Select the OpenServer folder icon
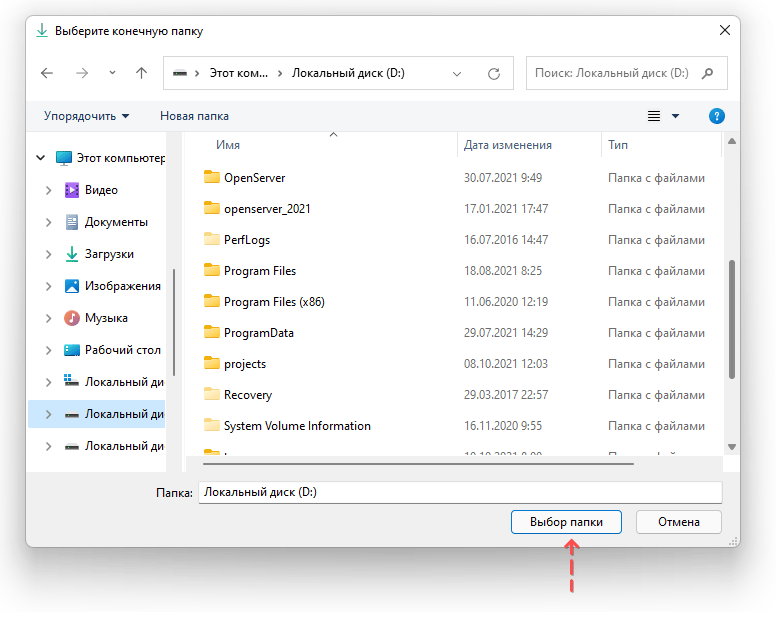Image resolution: width=776 pixels, height=618 pixels. [x=212, y=177]
